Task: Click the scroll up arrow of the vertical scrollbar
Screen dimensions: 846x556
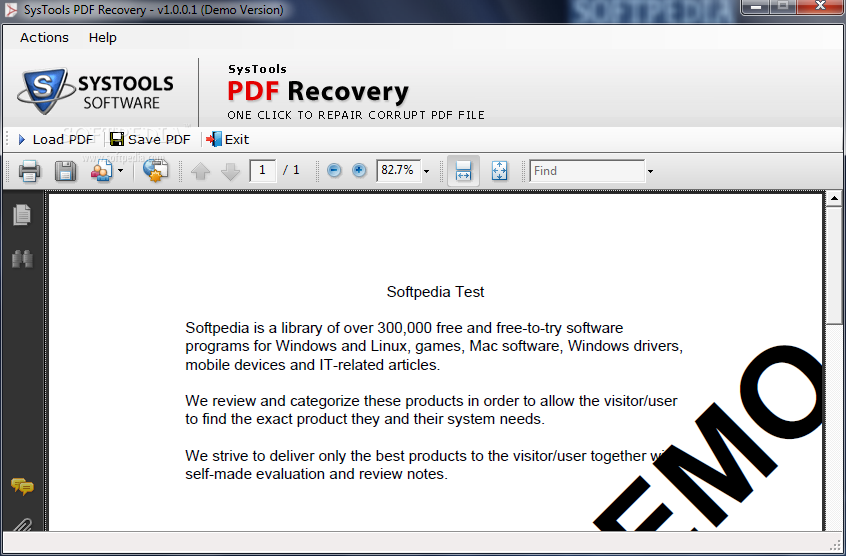Action: click(x=834, y=198)
